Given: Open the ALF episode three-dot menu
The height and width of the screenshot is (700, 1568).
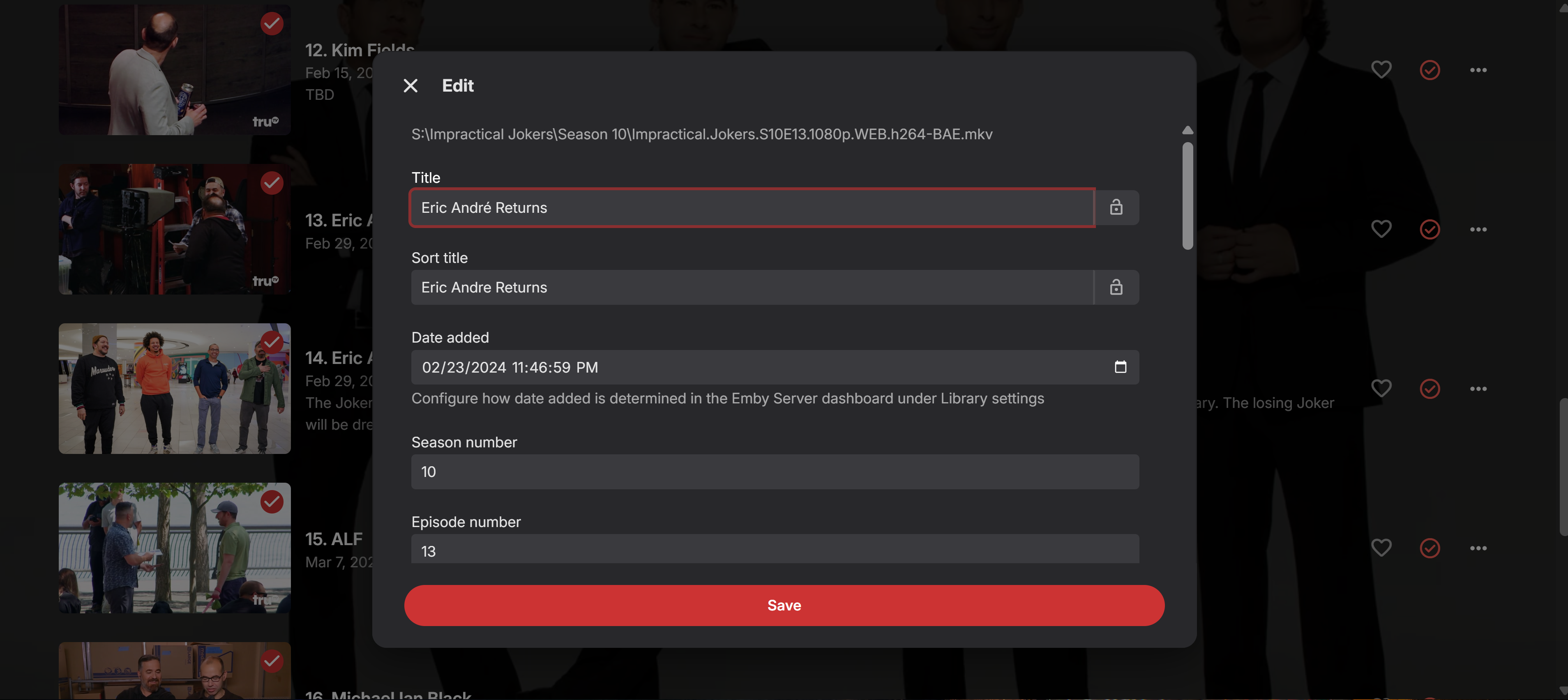Looking at the screenshot, I should pos(1478,548).
